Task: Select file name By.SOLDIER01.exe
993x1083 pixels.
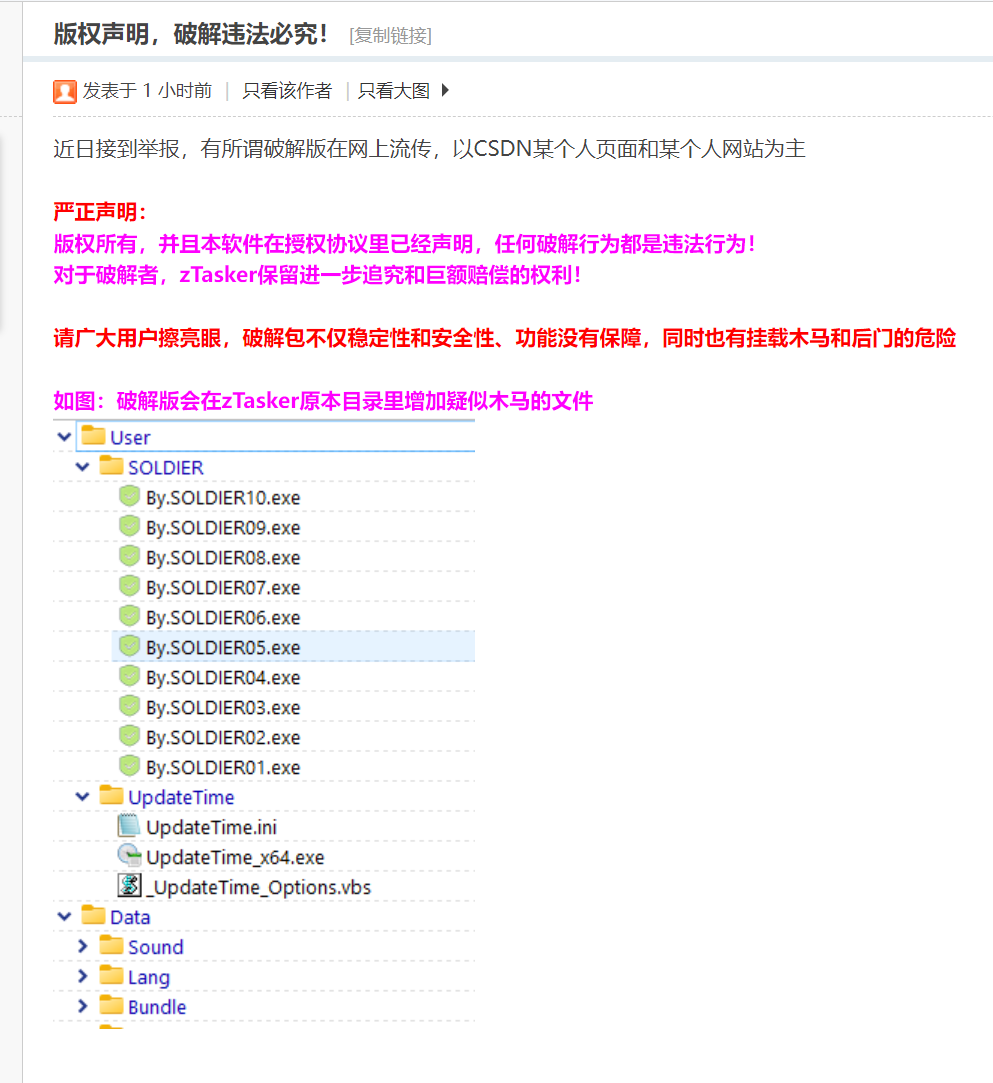Action: 223,768
